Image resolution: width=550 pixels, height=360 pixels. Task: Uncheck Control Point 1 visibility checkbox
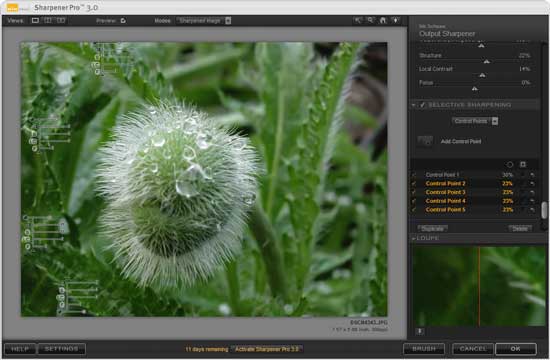coord(414,175)
